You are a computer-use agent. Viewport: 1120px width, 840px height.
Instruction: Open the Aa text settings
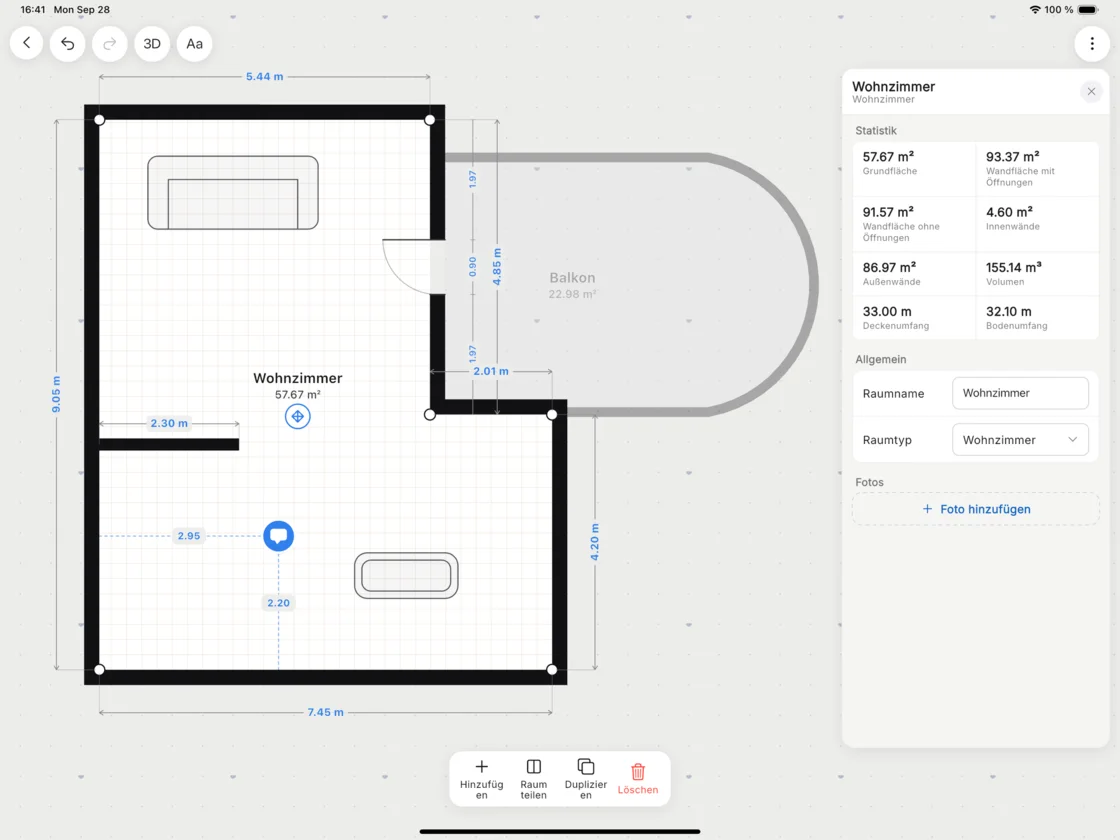click(x=194, y=44)
